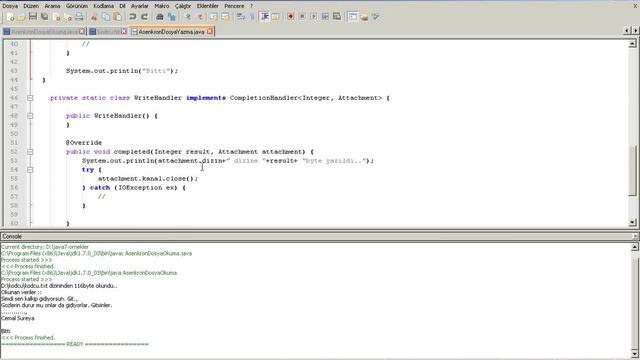Click the Redo arrow icon

click(x=144, y=17)
